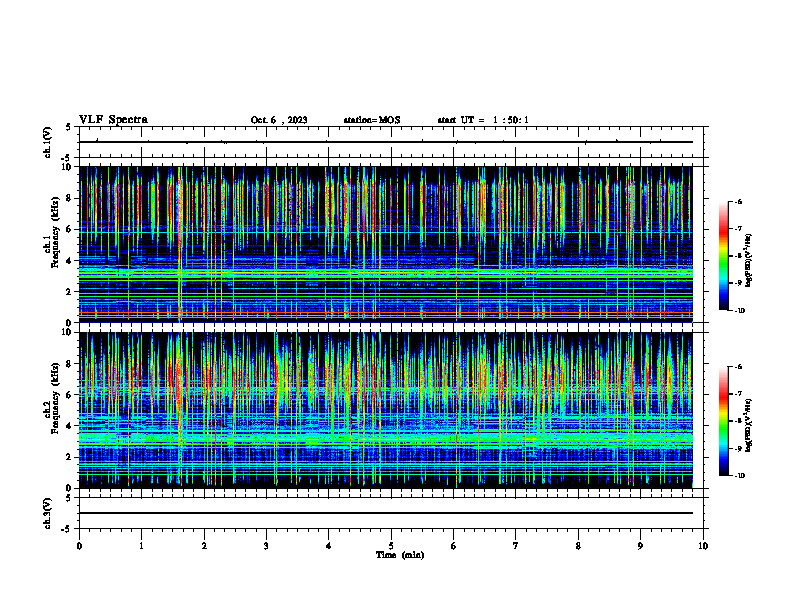Viewport: 792px width, 612px height.
Task: Click the 'ch.1(V)' waveform axis label
Action: (x=48, y=142)
